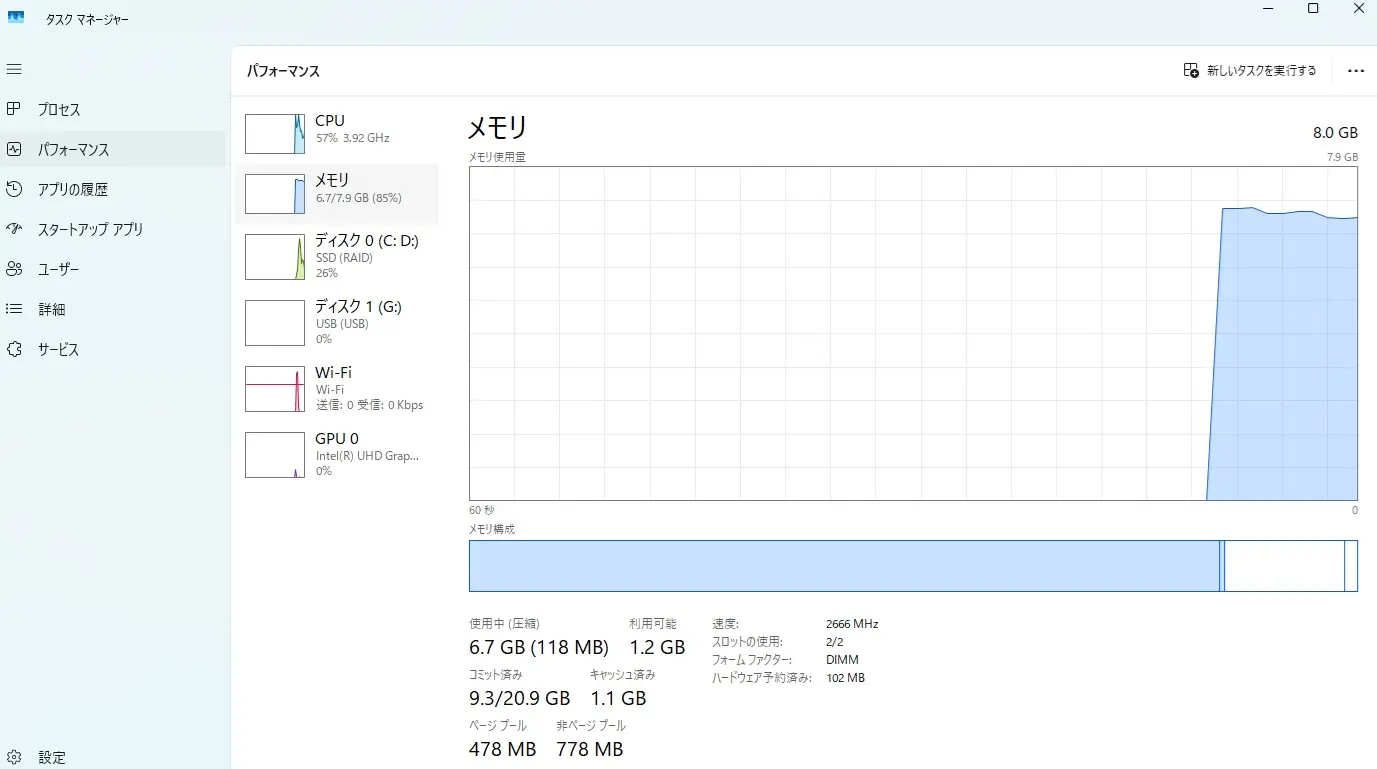Click 新しいタスクを実行する button text
Viewport: 1377px width, 769px height.
coord(1262,71)
